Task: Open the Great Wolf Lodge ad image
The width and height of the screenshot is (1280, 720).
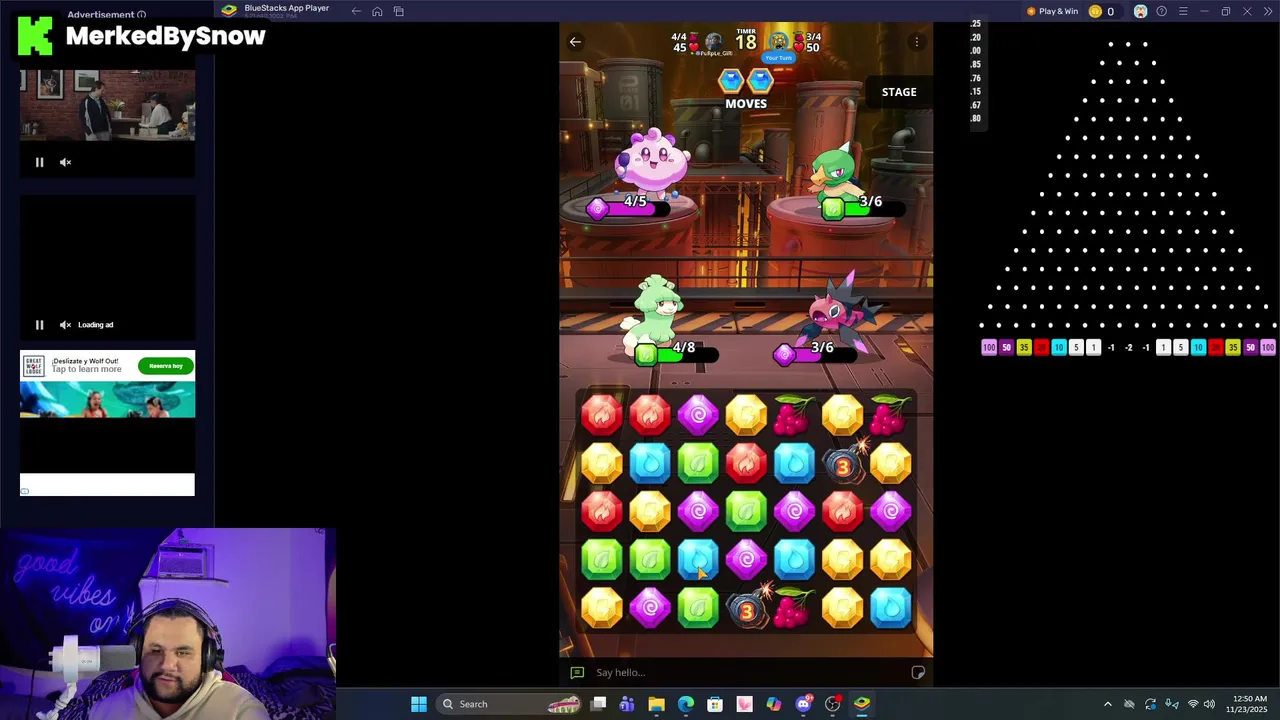Action: 107,400
